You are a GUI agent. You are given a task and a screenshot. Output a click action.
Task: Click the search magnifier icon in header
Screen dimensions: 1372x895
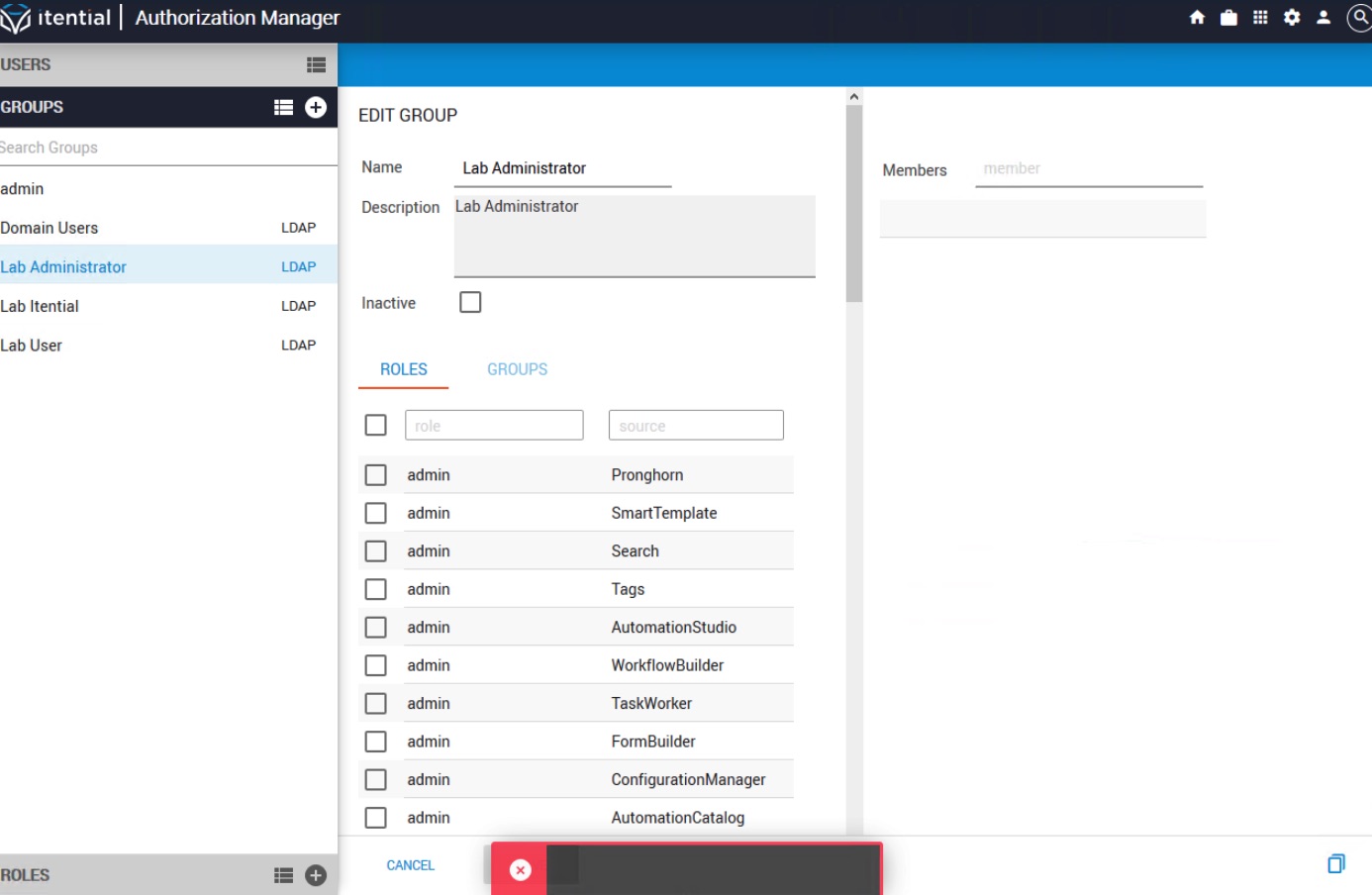click(1360, 17)
